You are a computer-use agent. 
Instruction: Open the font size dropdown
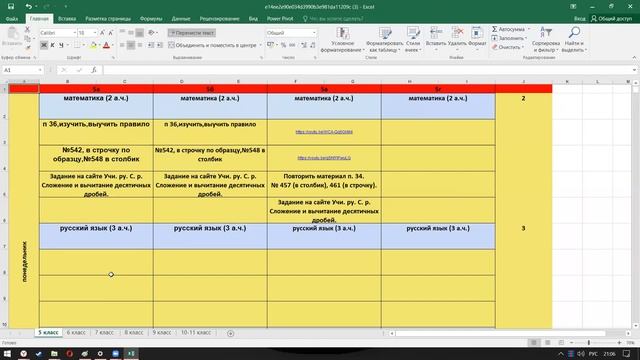pyautogui.click(x=95, y=33)
